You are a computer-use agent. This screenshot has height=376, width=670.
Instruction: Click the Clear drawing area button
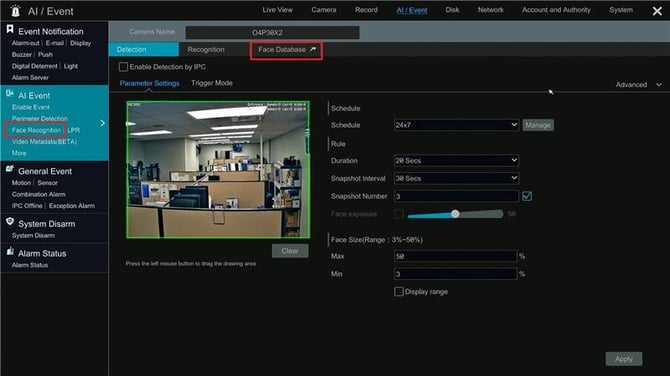290,251
